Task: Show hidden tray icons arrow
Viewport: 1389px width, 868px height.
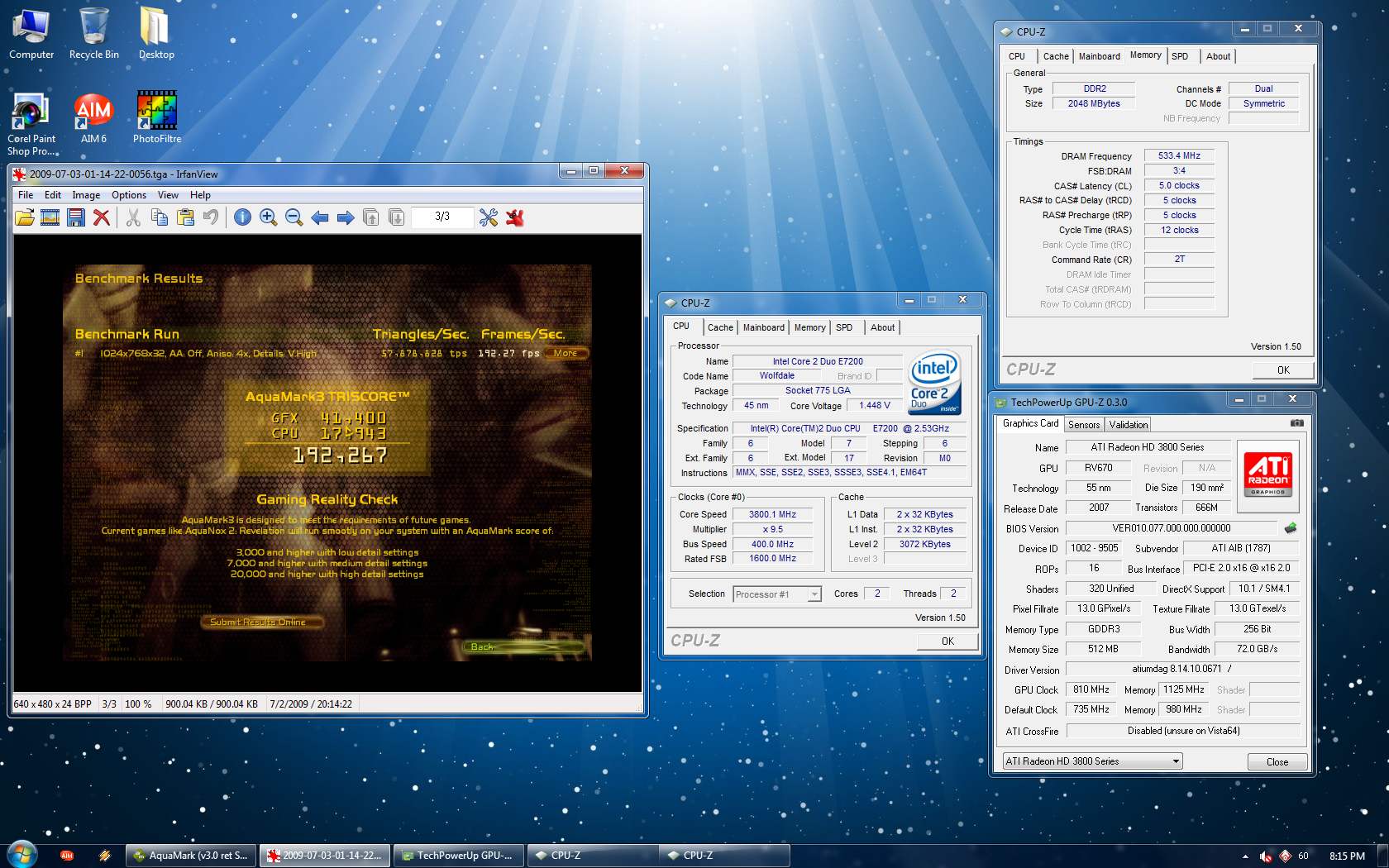Action: (x=1245, y=856)
